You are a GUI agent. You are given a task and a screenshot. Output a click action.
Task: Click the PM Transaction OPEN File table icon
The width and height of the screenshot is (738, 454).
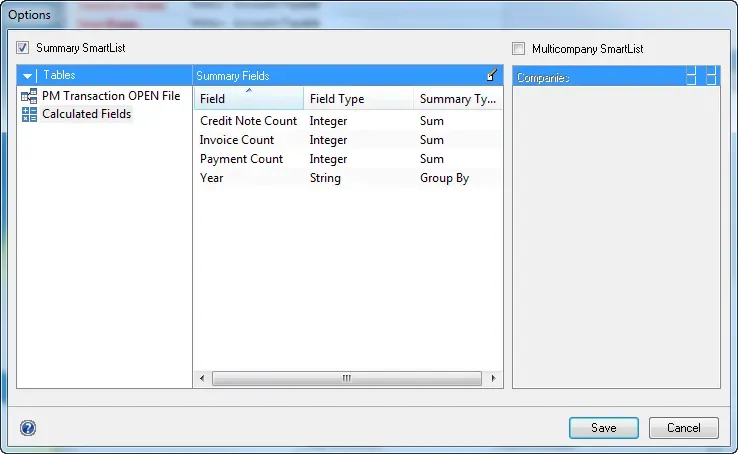tap(29, 96)
